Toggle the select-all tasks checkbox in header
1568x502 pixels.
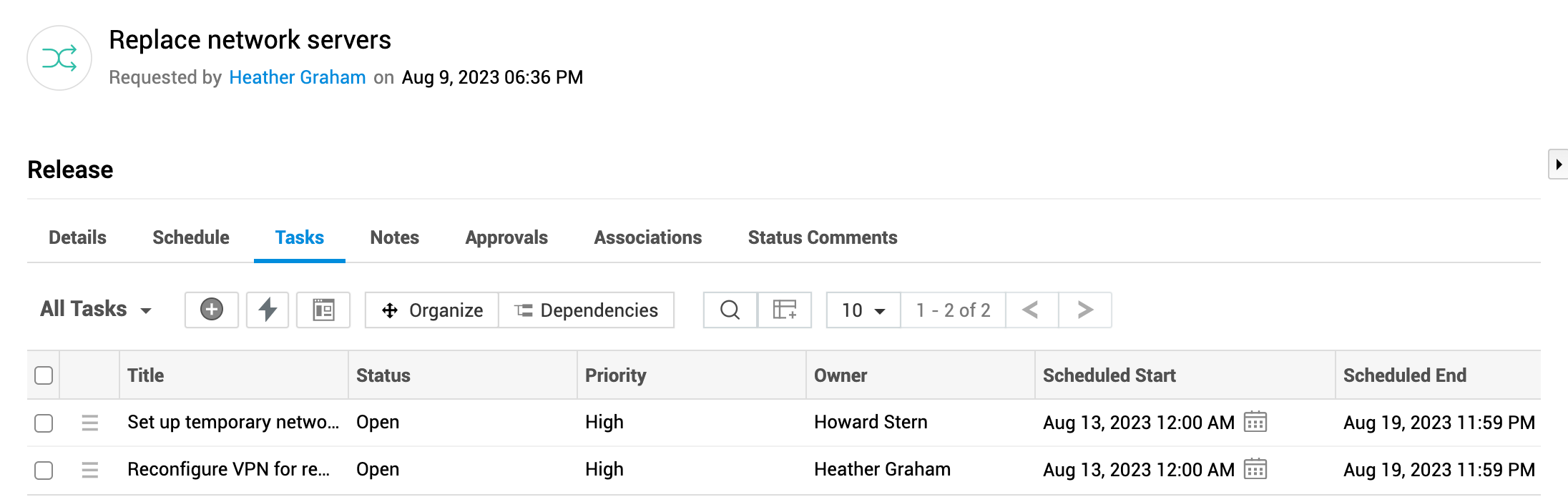44,375
